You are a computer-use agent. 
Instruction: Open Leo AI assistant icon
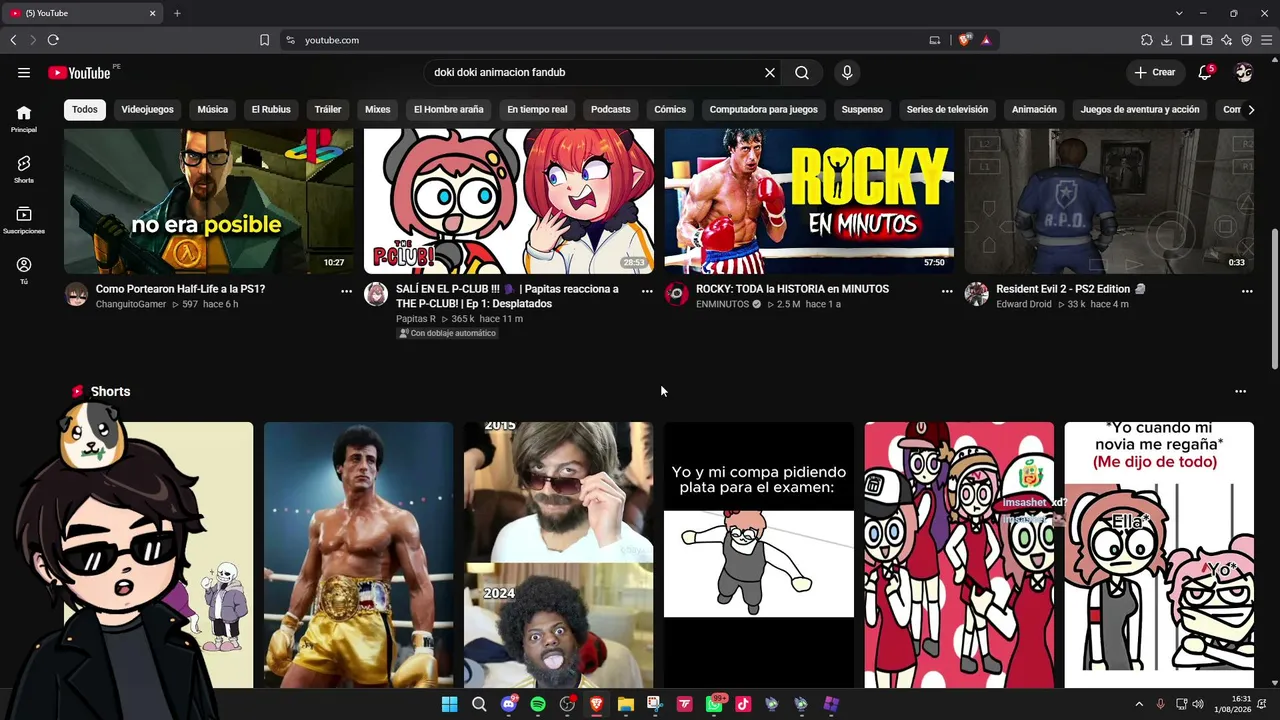click(1226, 40)
